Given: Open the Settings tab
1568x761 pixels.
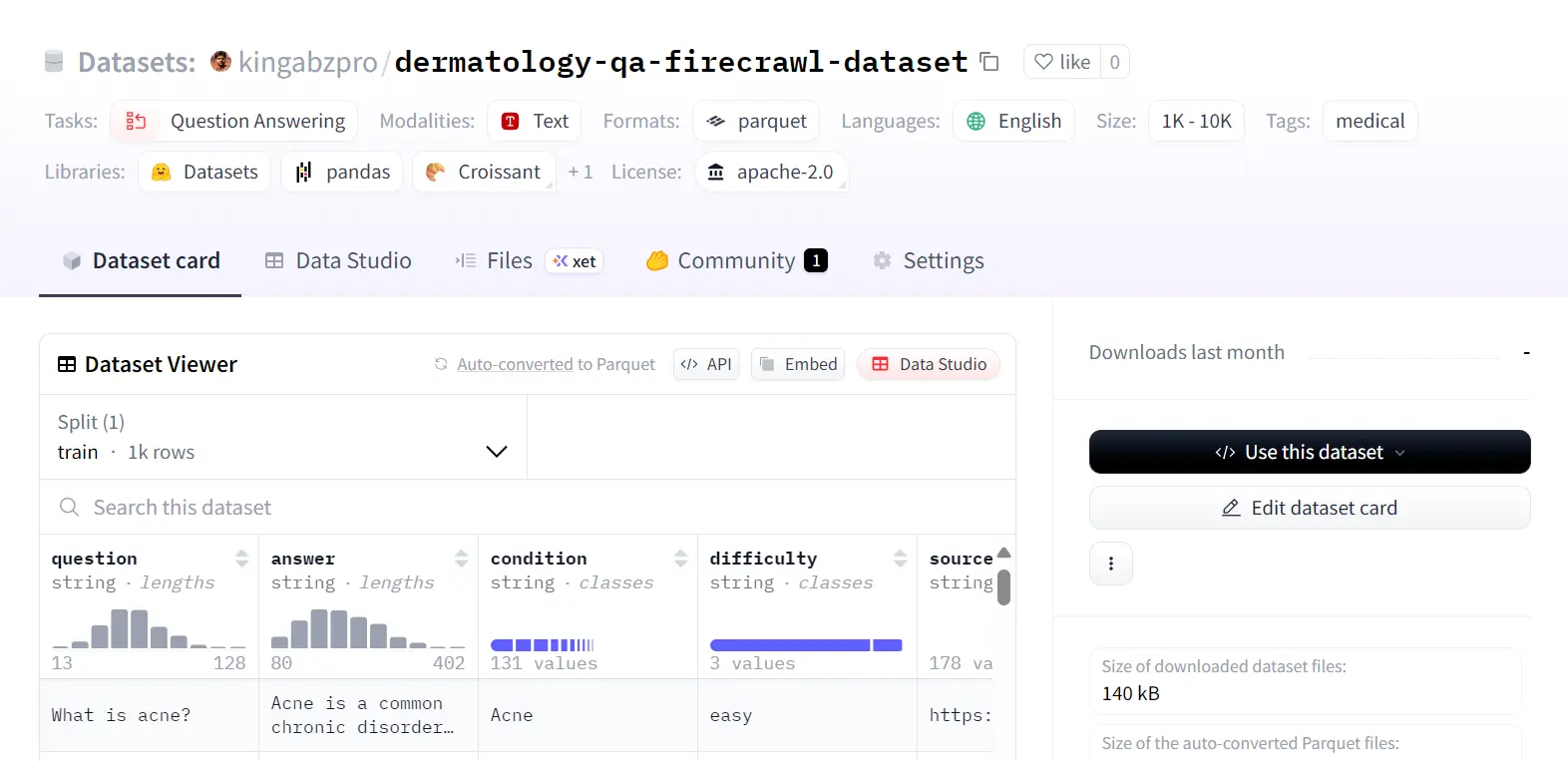Looking at the screenshot, I should tap(928, 260).
